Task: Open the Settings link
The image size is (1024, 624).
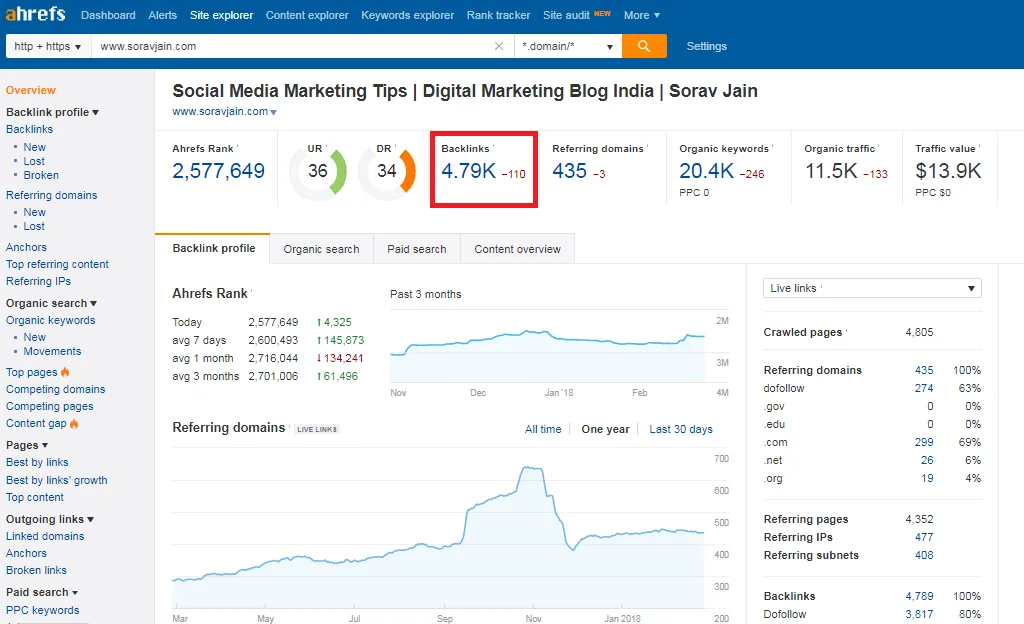Action: point(707,46)
